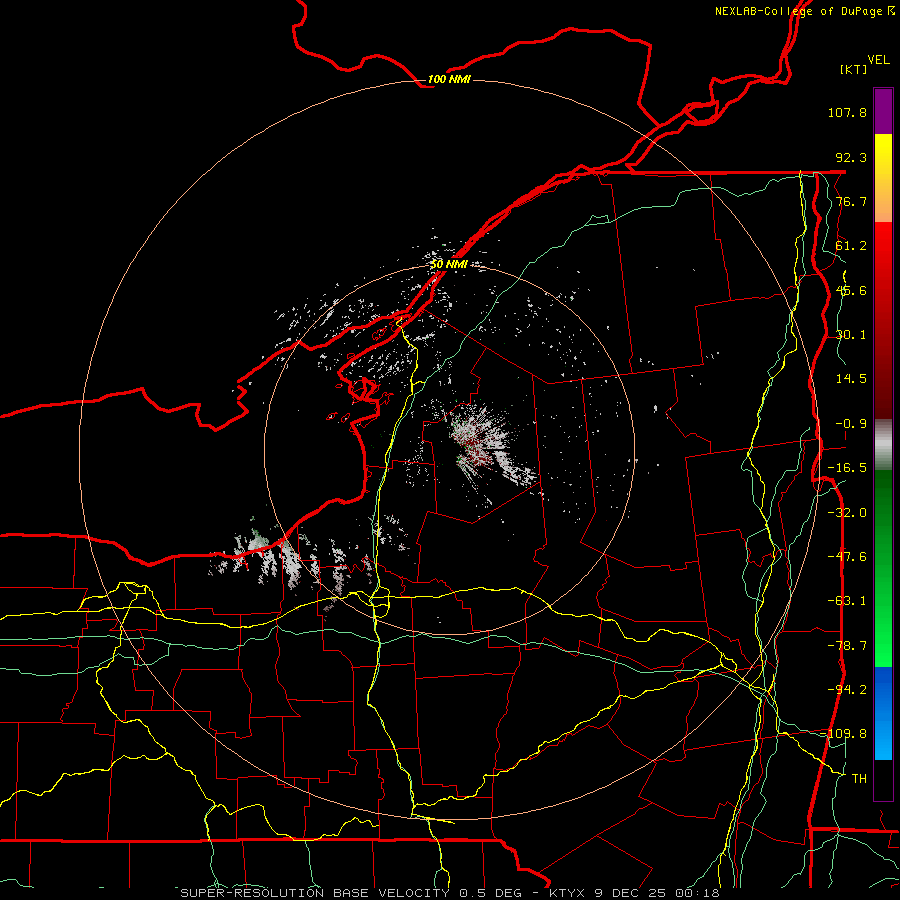Select the -63.1 legend value
900x900 pixels.
click(847, 601)
